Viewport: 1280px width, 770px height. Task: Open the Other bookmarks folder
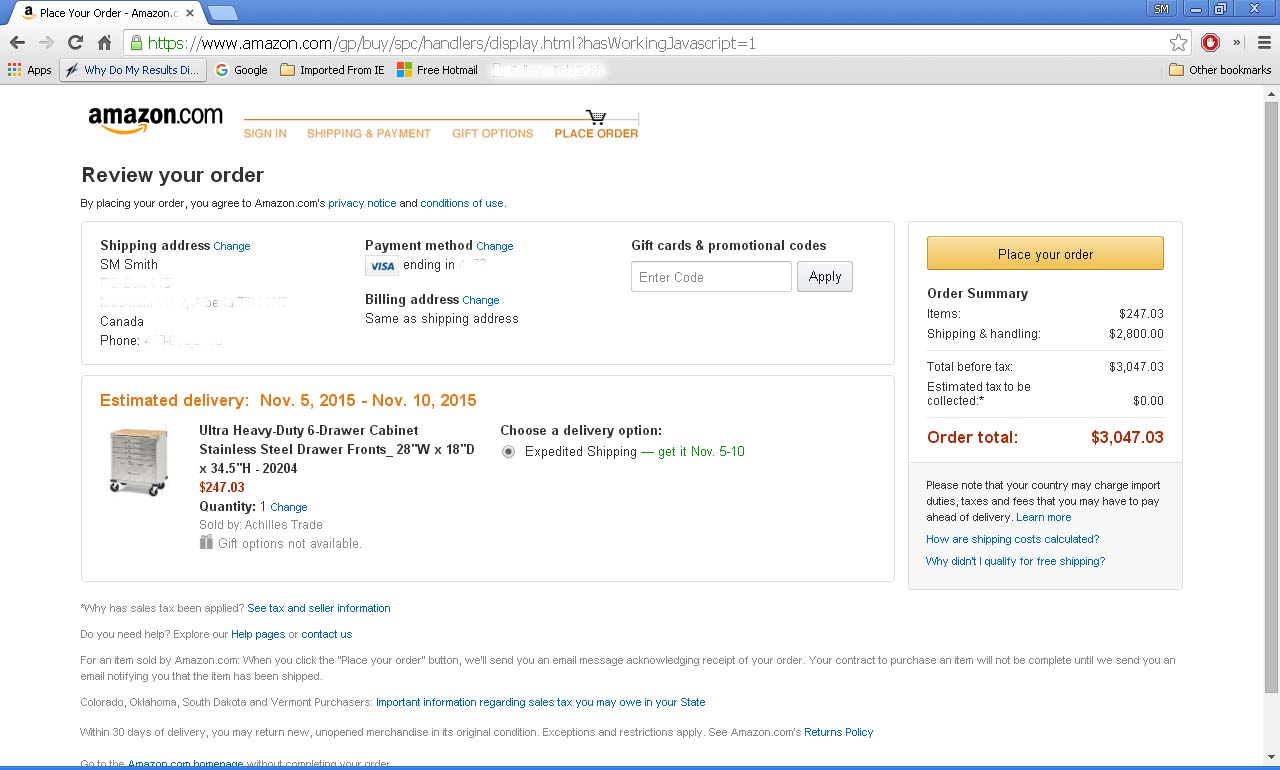[1220, 70]
